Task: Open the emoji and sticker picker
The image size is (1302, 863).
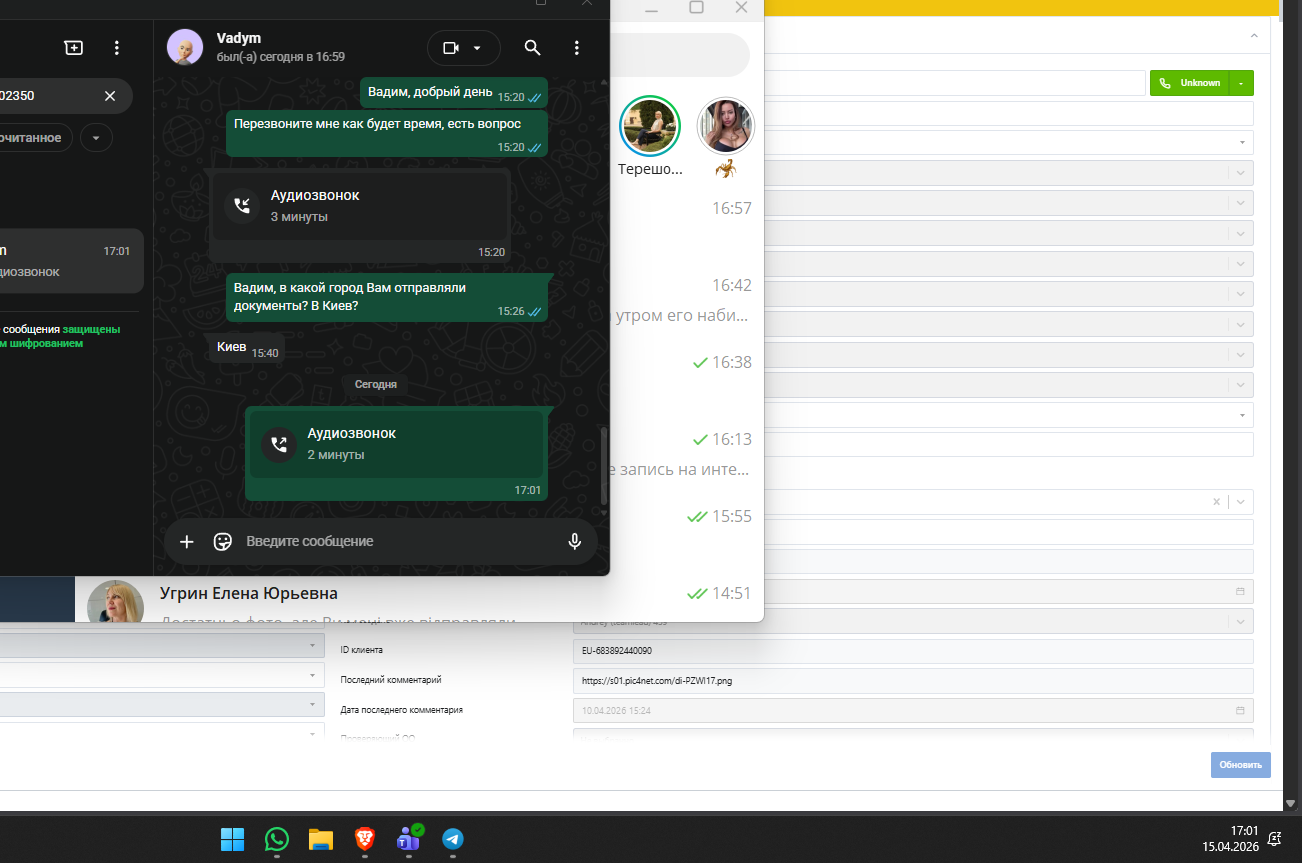Action: click(223, 541)
